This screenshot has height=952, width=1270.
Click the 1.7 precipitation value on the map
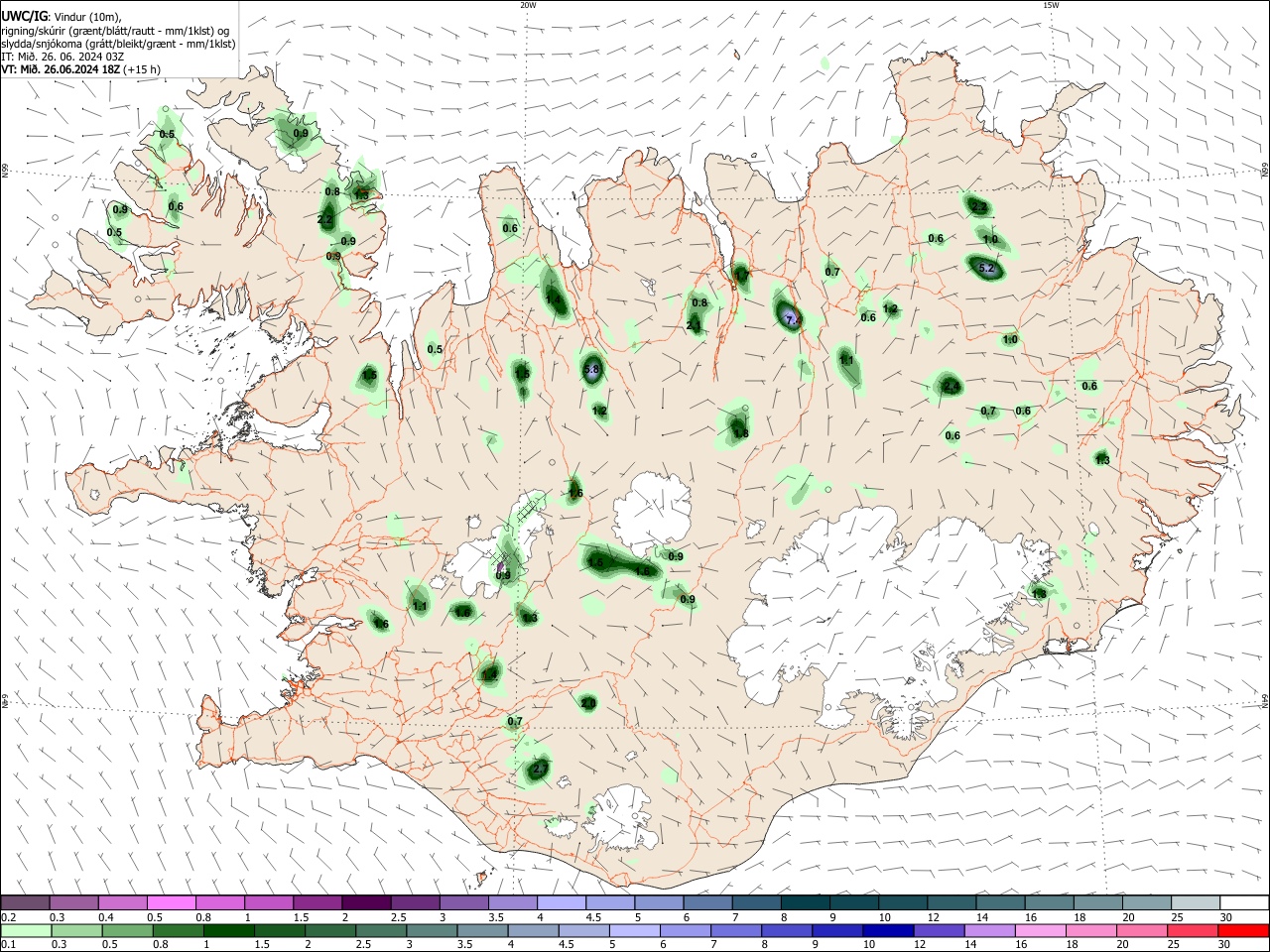(741, 275)
